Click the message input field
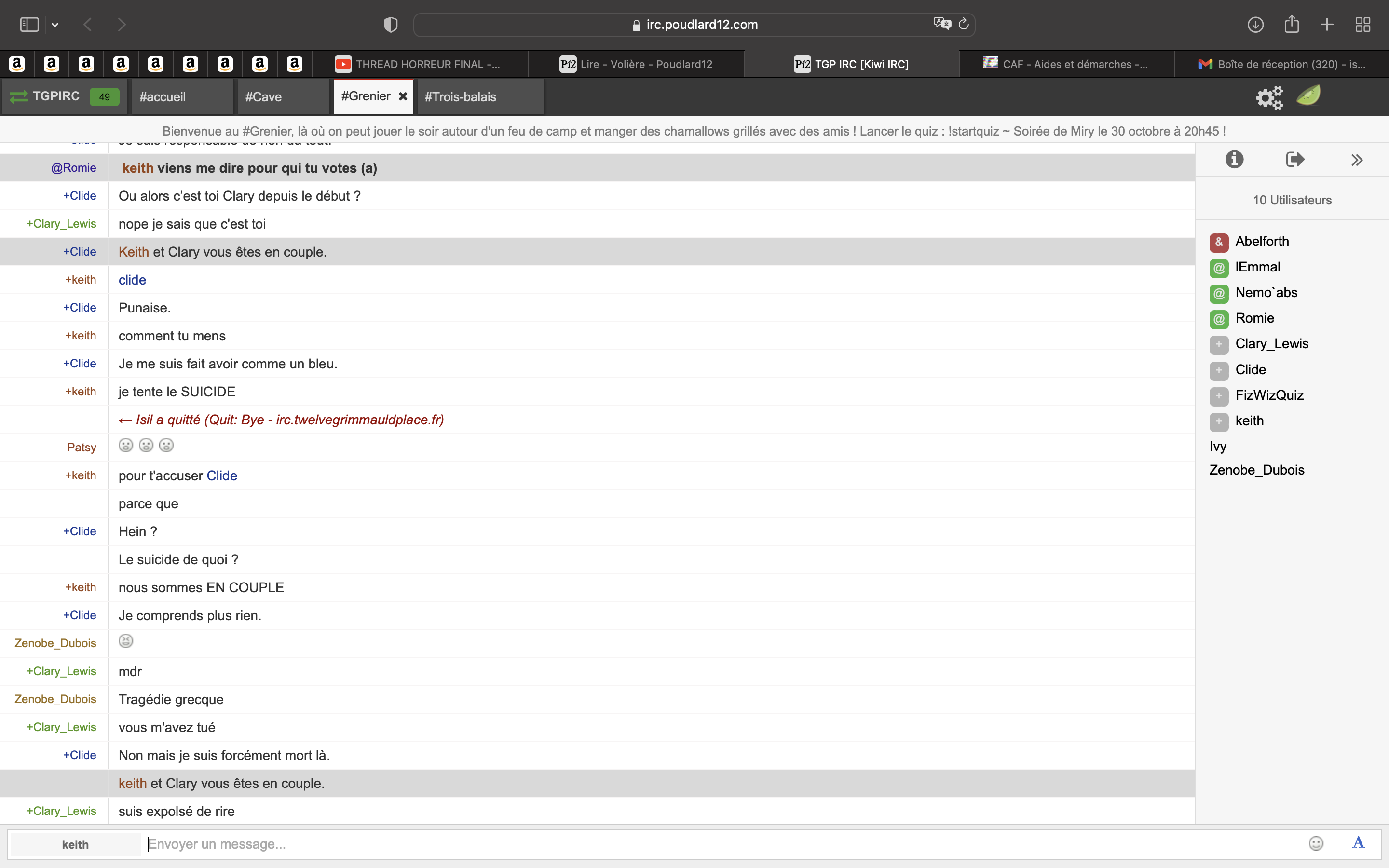This screenshot has width=1389, height=868. pos(689,844)
